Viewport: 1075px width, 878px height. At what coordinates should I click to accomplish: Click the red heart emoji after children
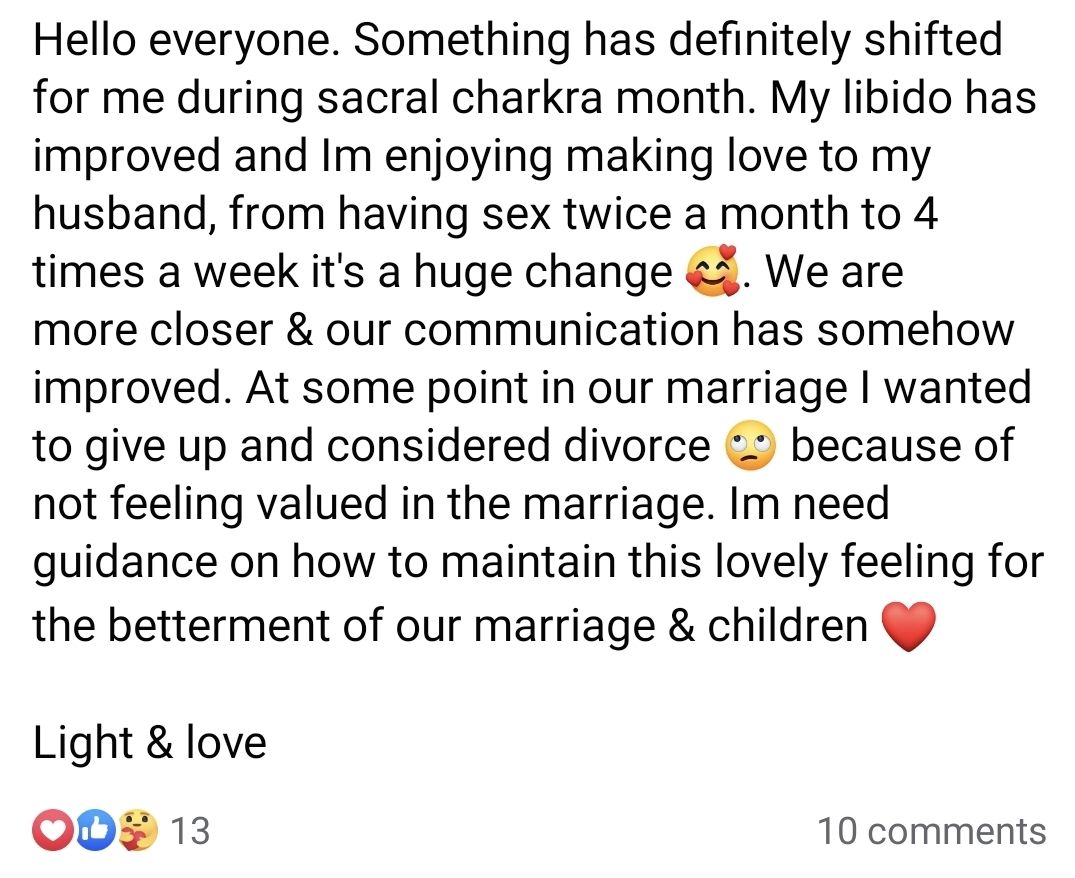[x=908, y=628]
